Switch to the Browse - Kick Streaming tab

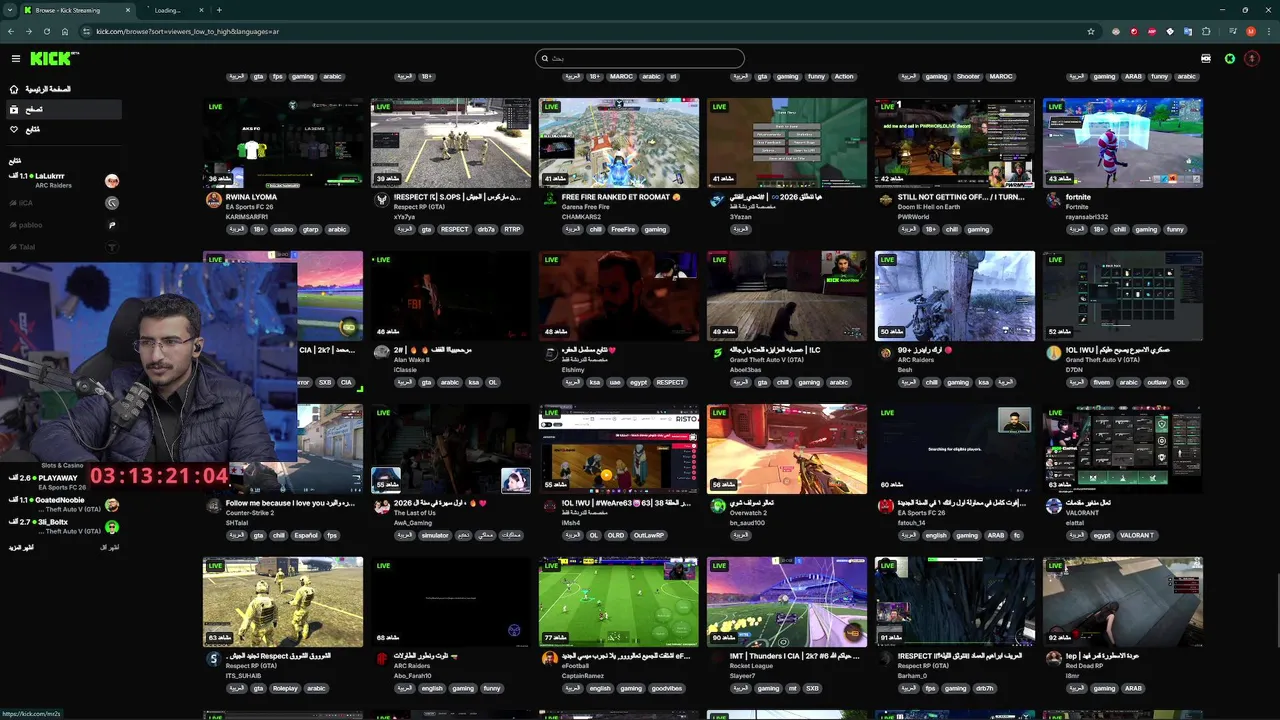click(x=77, y=10)
